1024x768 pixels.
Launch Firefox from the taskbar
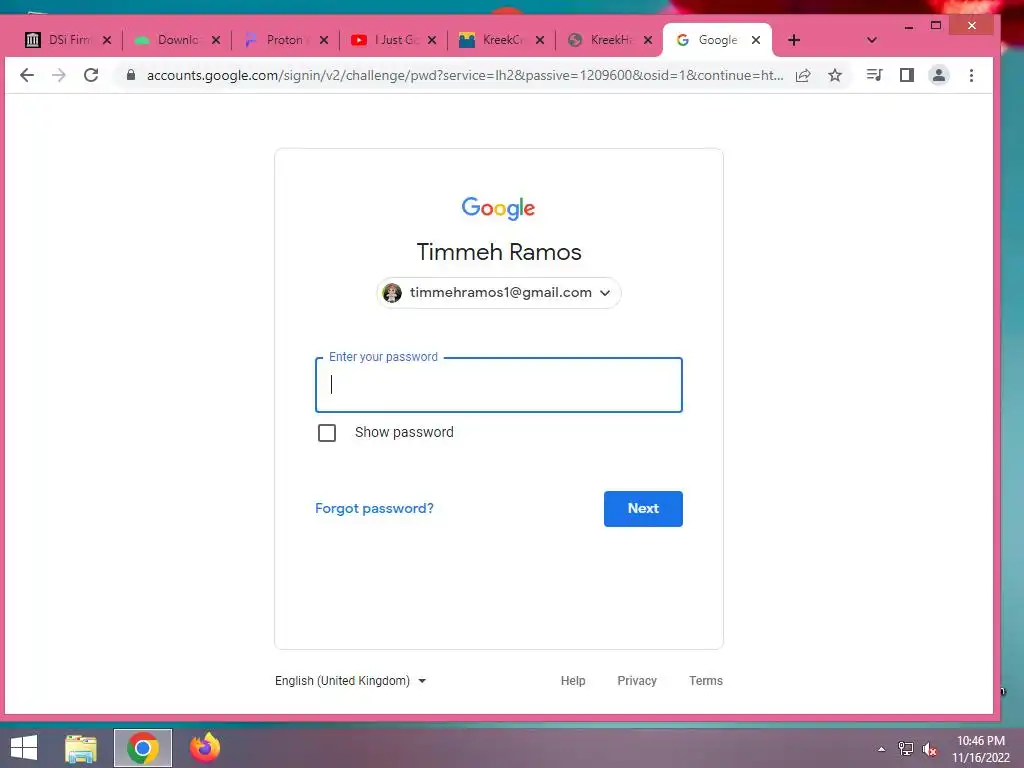coord(204,748)
